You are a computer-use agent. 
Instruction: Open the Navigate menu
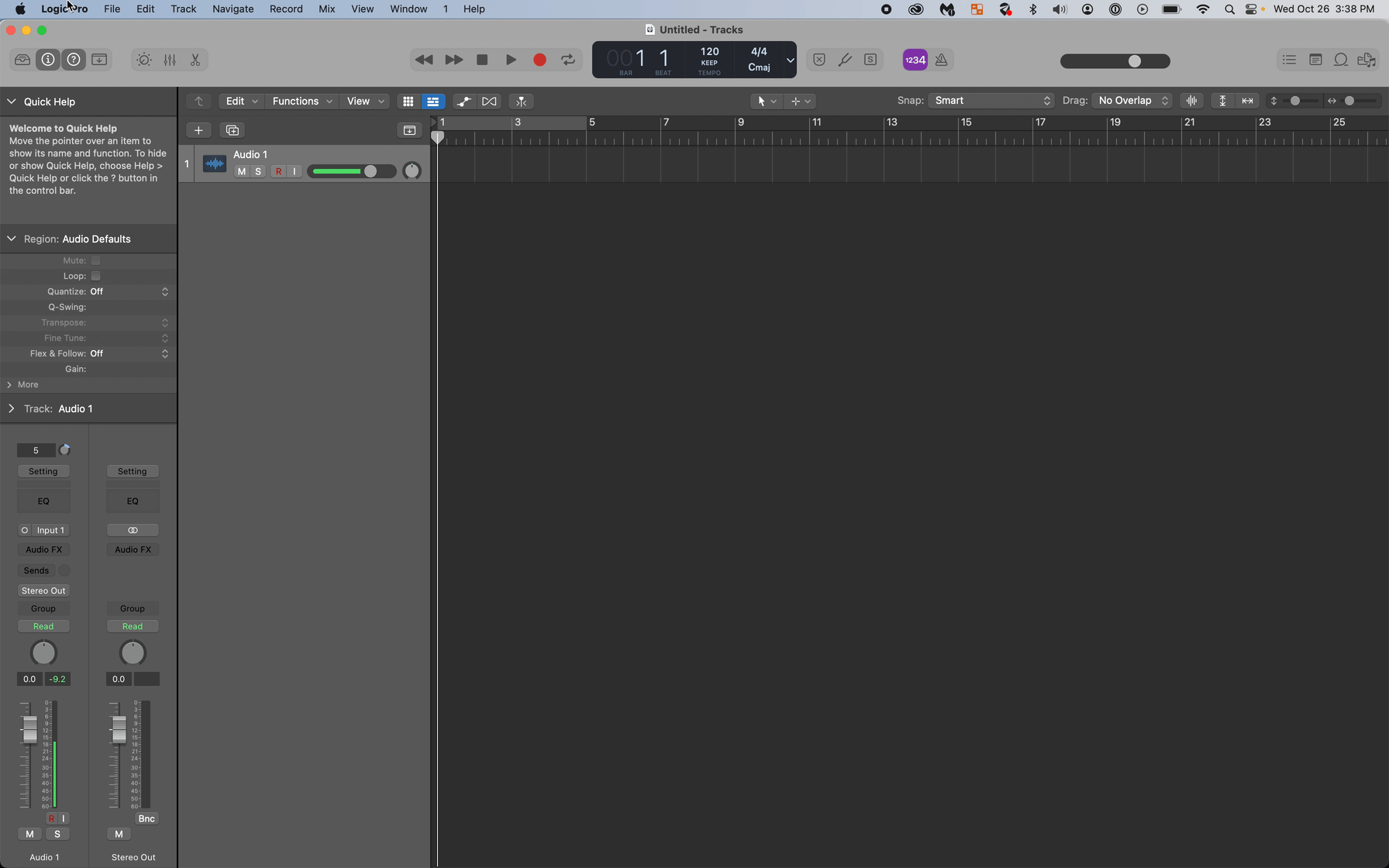click(233, 9)
